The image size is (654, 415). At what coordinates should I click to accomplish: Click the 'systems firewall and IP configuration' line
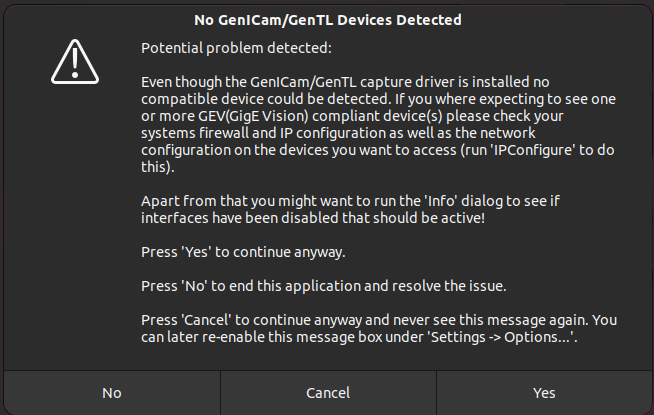[x=338, y=133]
